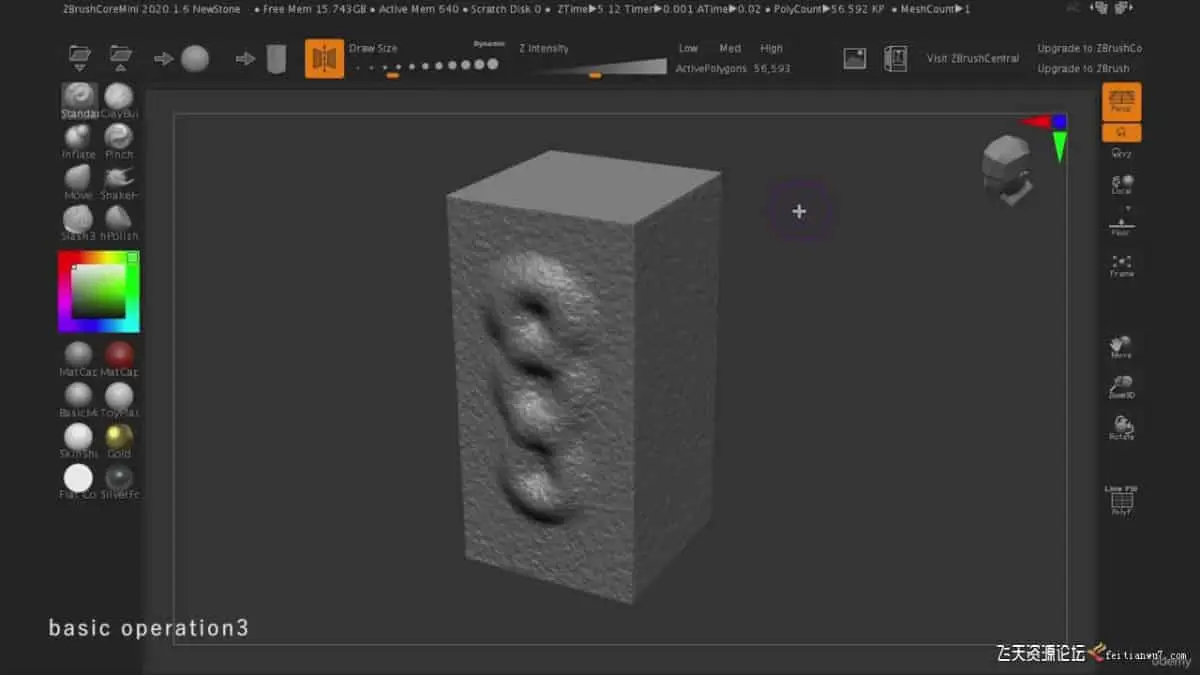Screen dimensions: 1200x675
Task: Click the Move view navigation button
Action: [1122, 348]
